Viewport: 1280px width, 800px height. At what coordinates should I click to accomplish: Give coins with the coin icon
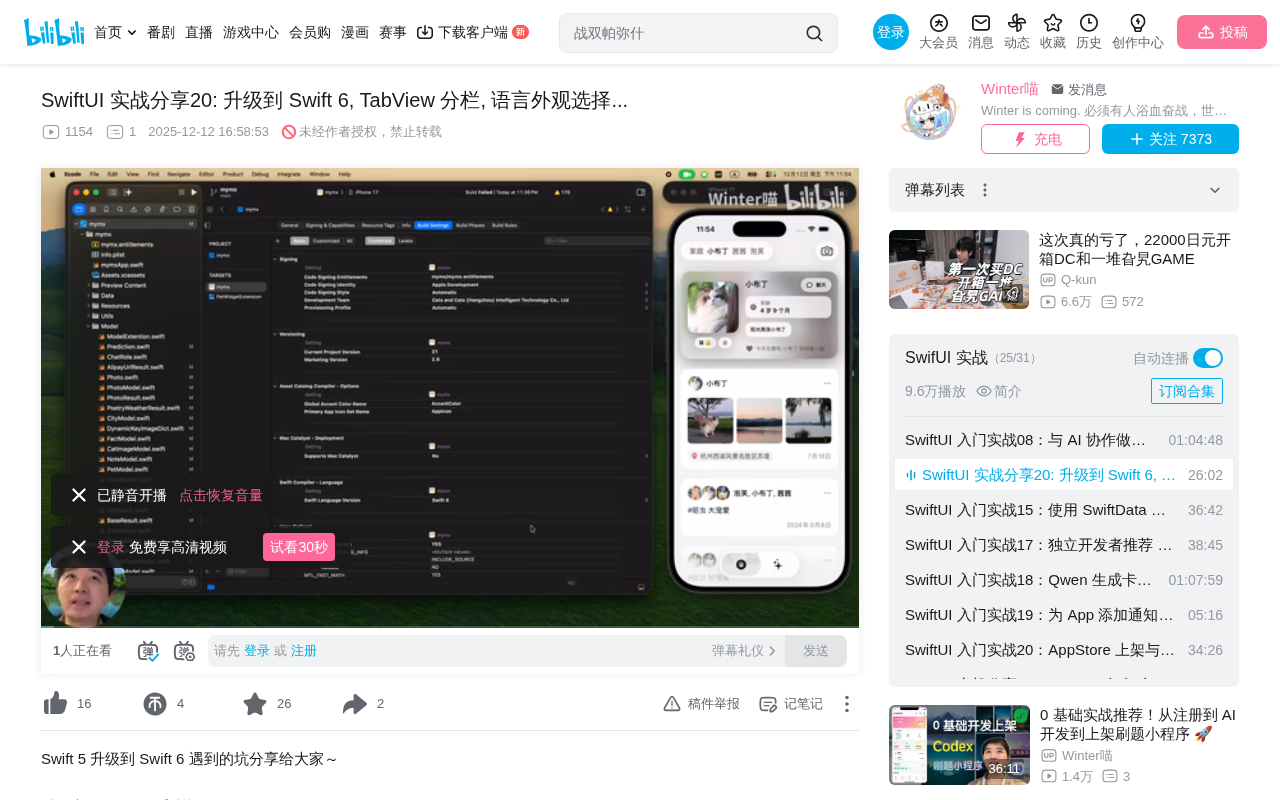pos(155,704)
